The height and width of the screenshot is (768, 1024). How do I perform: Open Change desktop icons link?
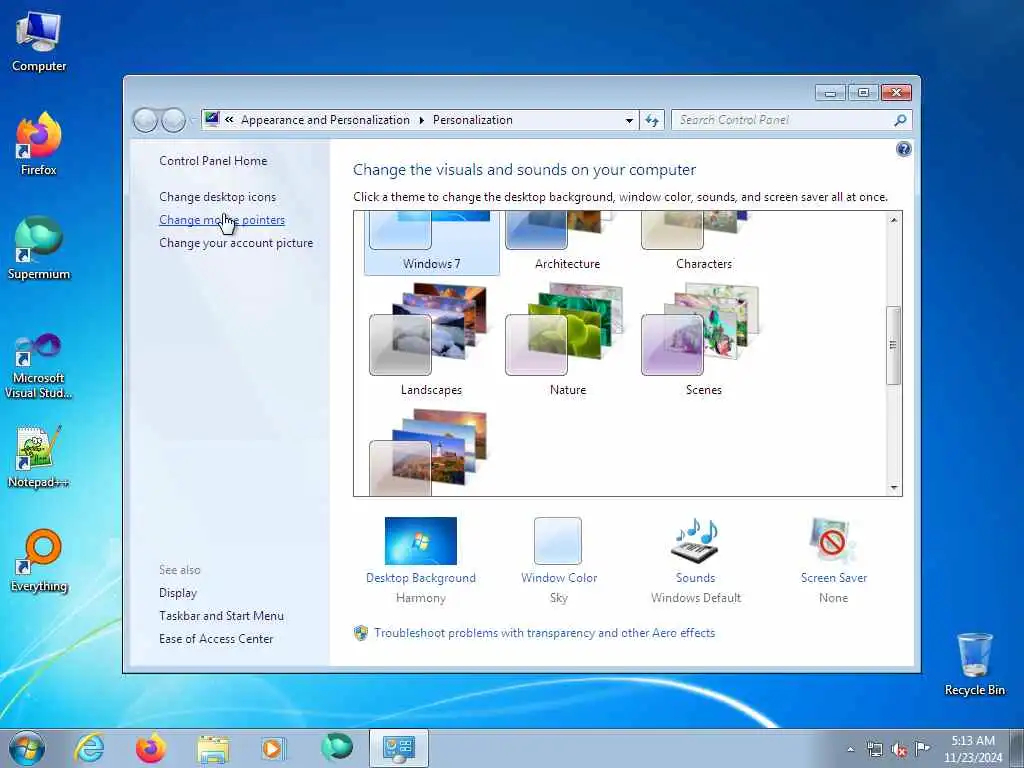(x=217, y=197)
